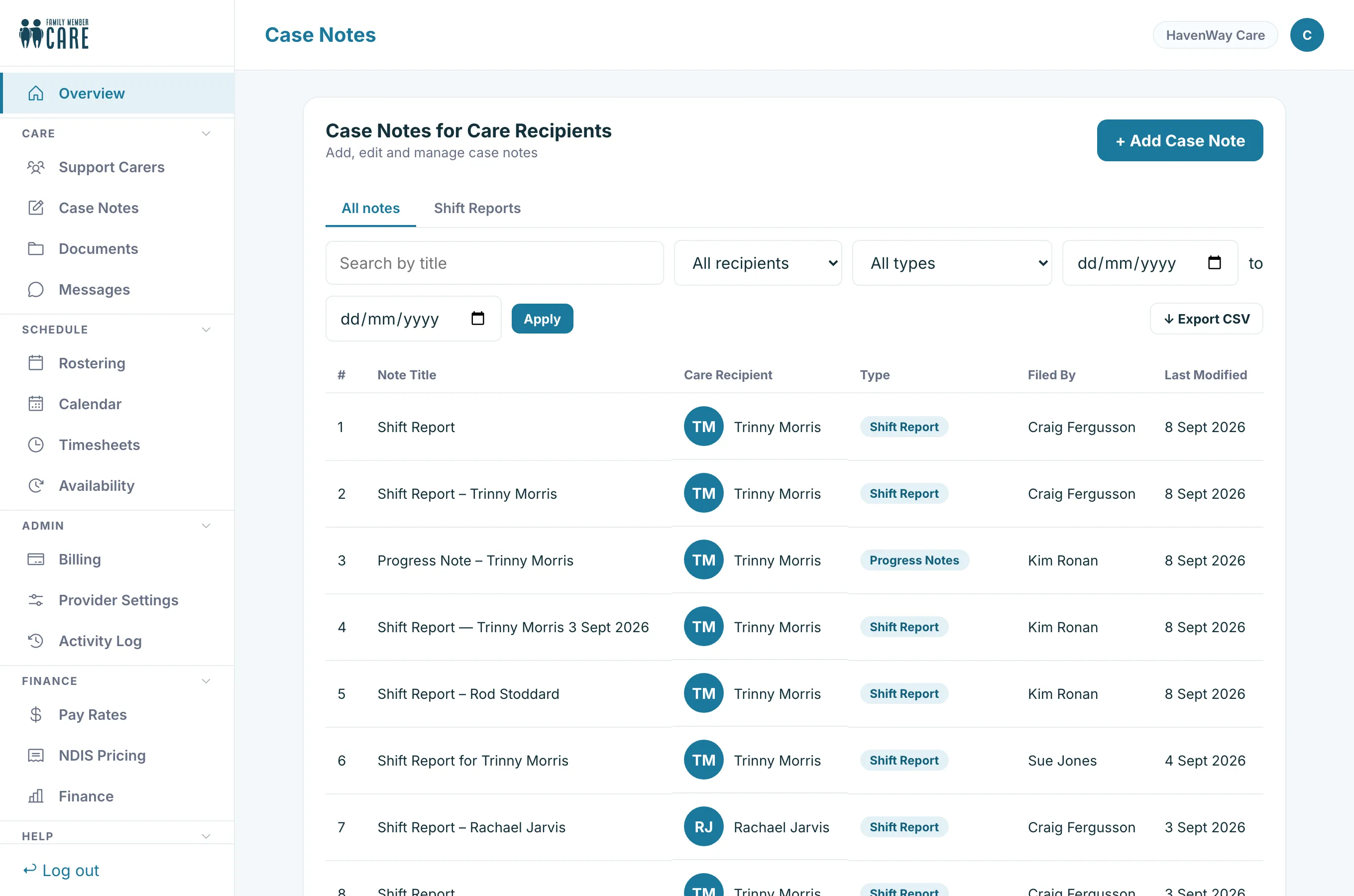Collapse the FINANCE sidebar section

pyautogui.click(x=206, y=681)
